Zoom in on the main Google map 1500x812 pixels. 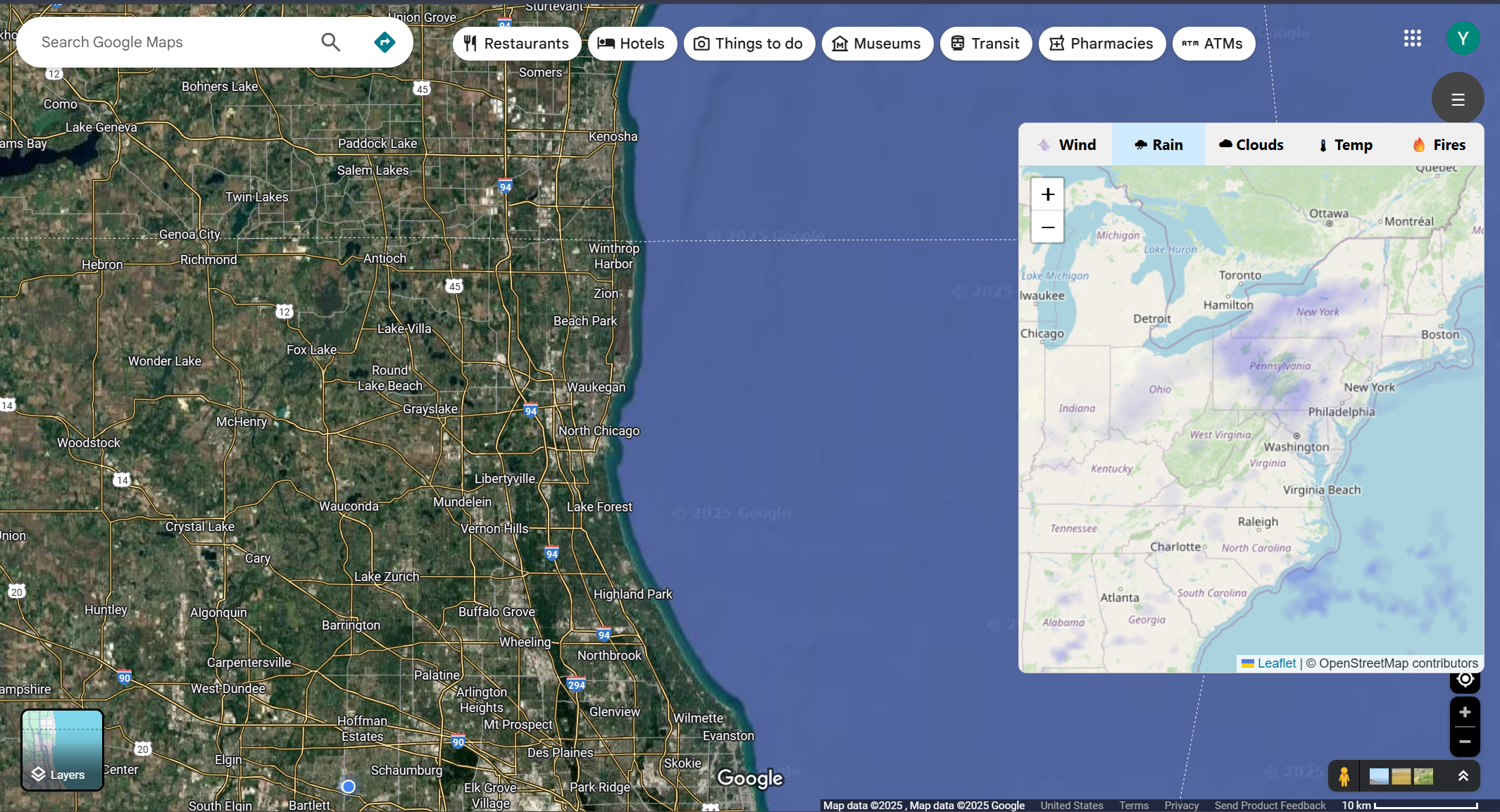1465,712
